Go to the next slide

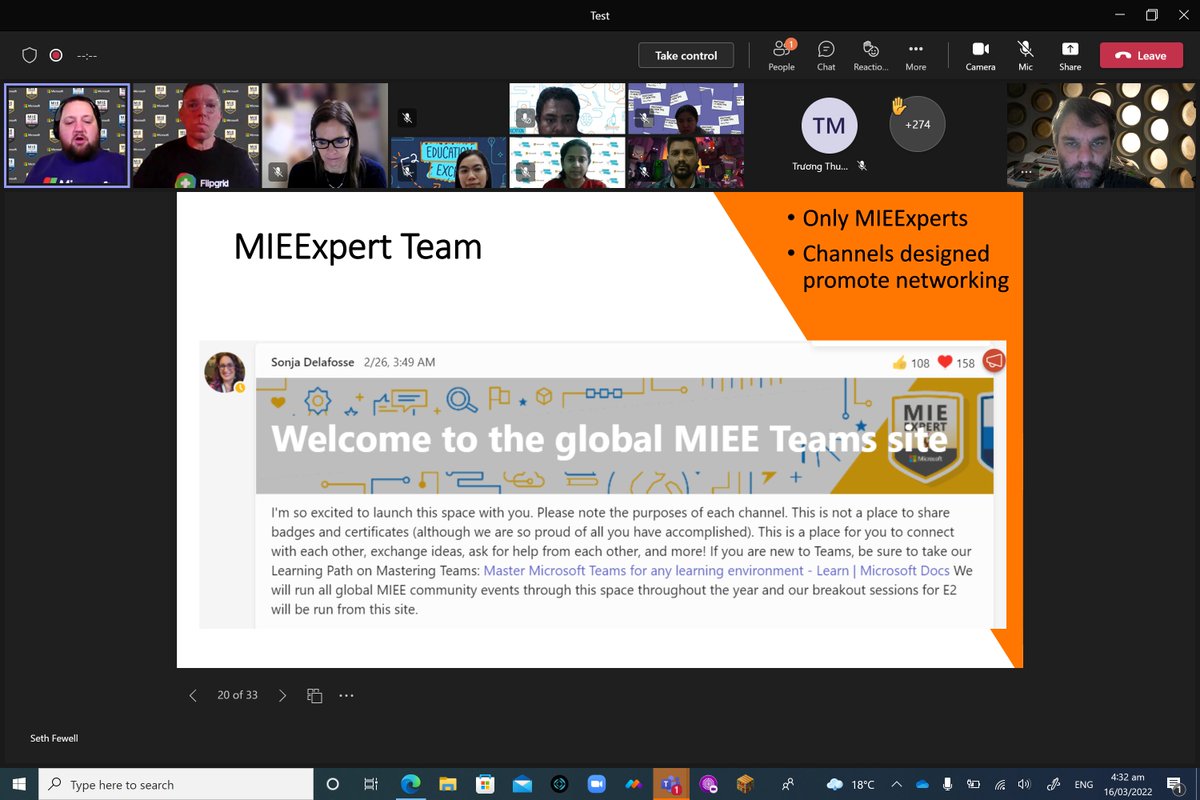[x=282, y=695]
